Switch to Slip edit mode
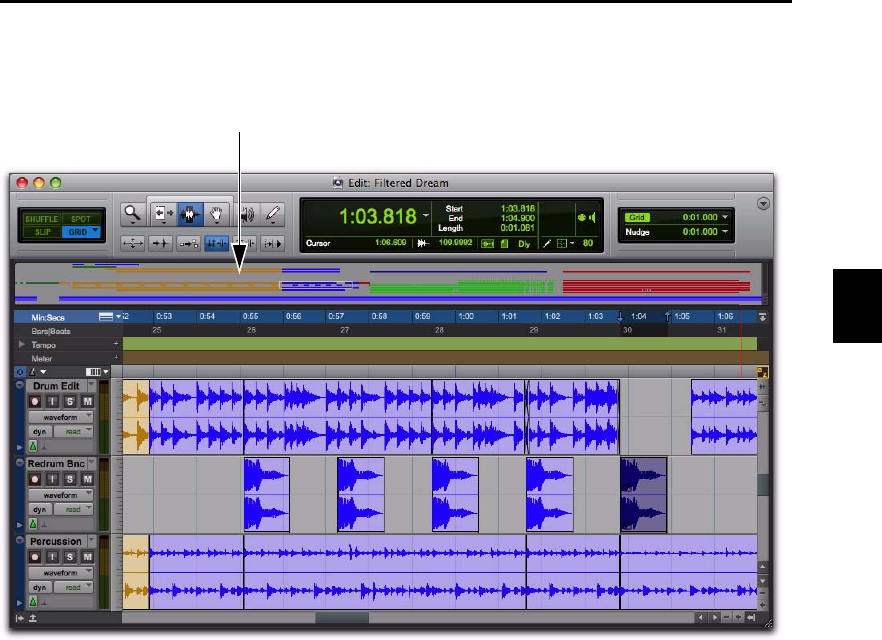The height and width of the screenshot is (640, 882). pos(41,231)
